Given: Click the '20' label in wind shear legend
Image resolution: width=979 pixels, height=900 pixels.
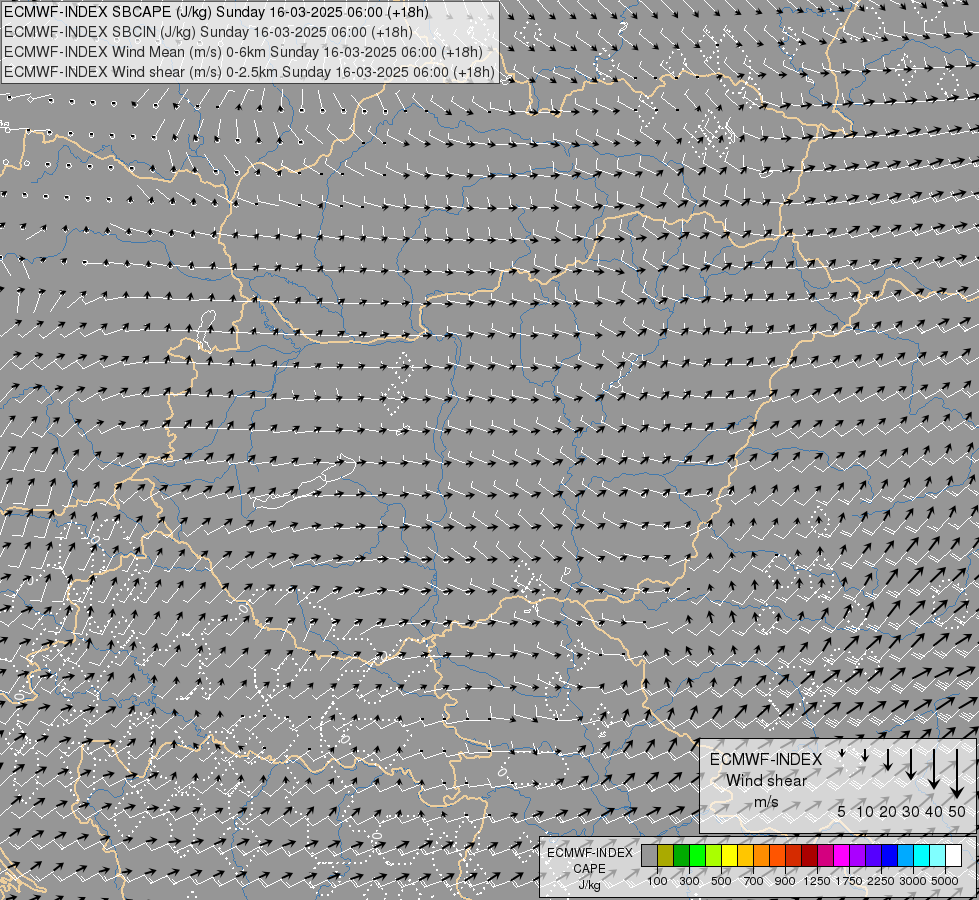Looking at the screenshot, I should point(888,811).
